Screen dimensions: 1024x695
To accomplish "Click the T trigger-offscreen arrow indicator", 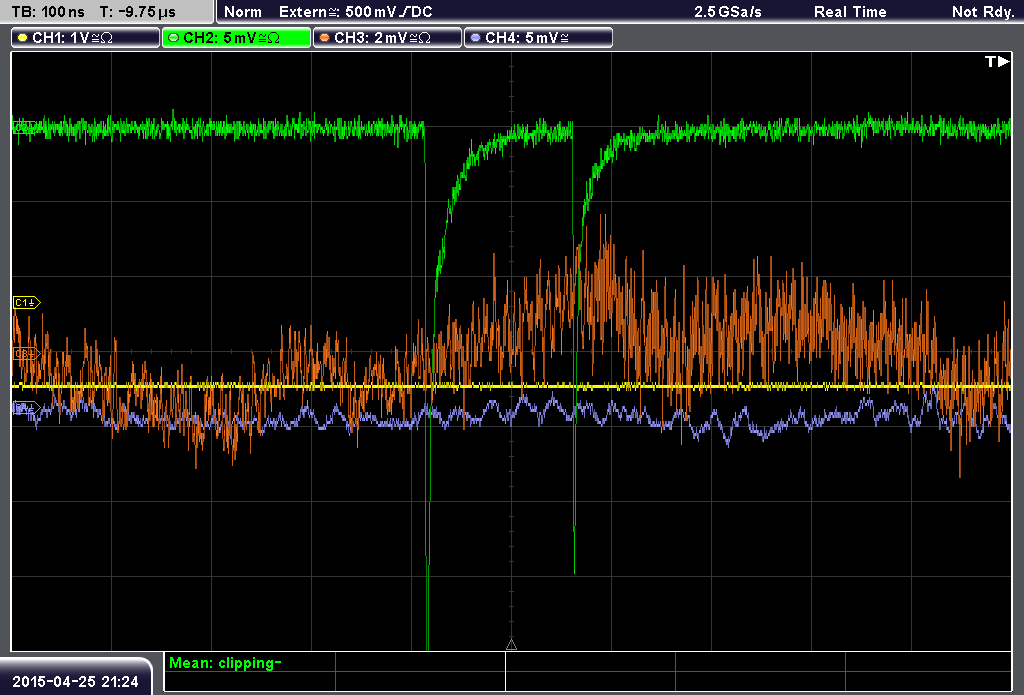I will pos(997,61).
